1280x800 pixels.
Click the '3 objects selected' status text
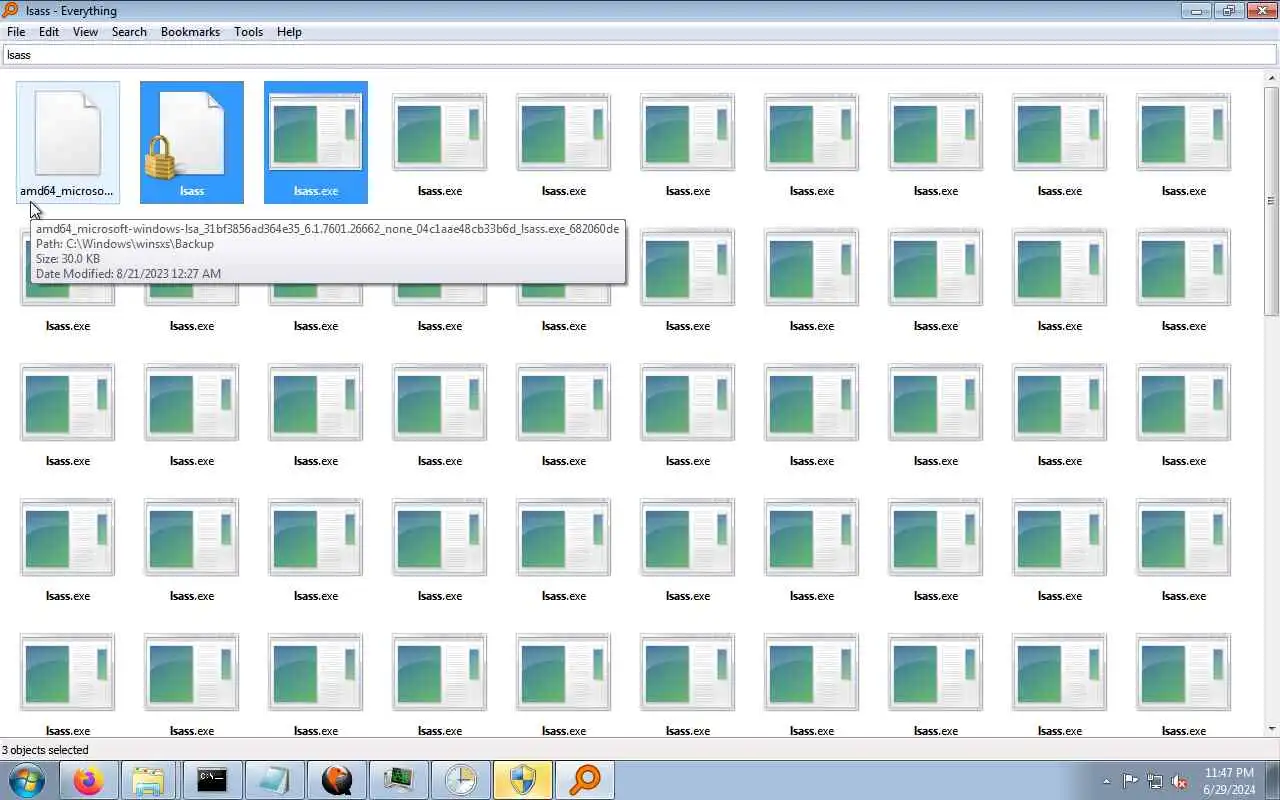(45, 750)
